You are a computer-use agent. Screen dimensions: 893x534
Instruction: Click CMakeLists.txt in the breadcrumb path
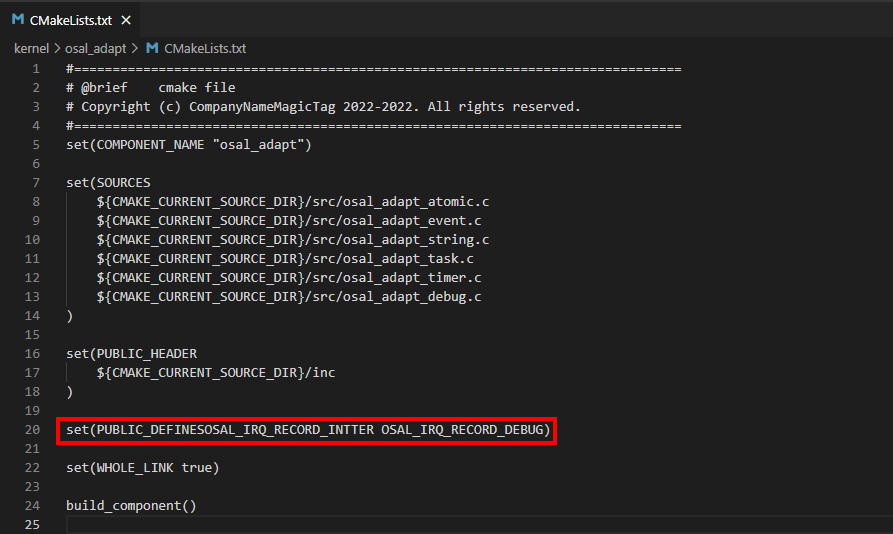205,48
